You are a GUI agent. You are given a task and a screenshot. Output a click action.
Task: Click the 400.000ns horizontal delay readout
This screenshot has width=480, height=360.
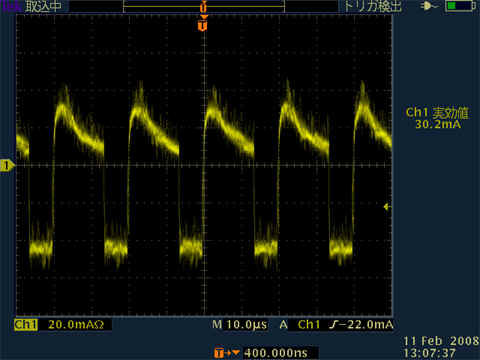click(276, 353)
